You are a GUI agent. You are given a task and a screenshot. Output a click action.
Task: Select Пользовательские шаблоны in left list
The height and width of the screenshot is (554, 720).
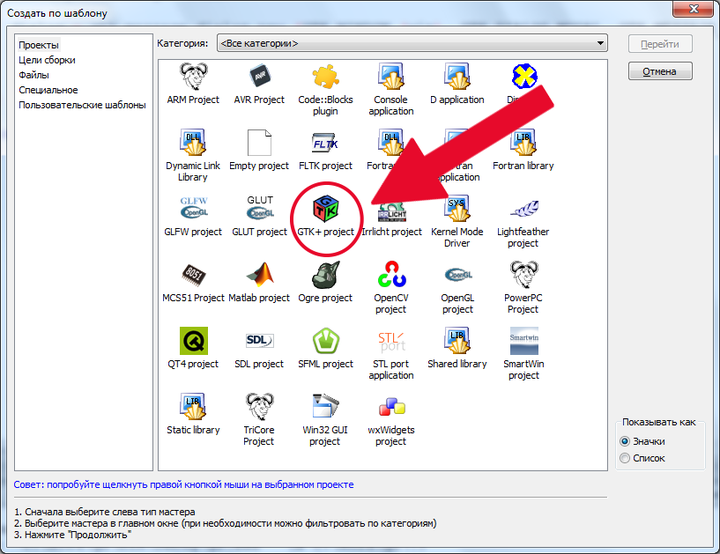pos(82,105)
